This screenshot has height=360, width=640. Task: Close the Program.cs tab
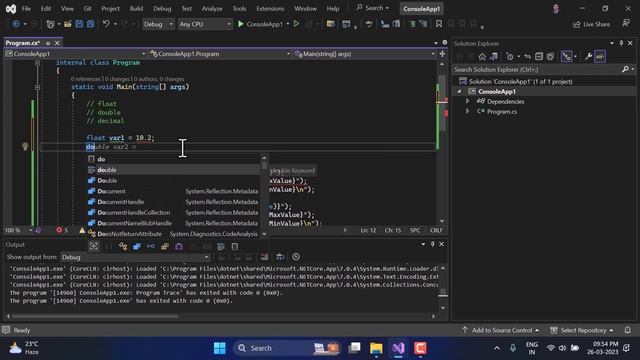[x=57, y=43]
